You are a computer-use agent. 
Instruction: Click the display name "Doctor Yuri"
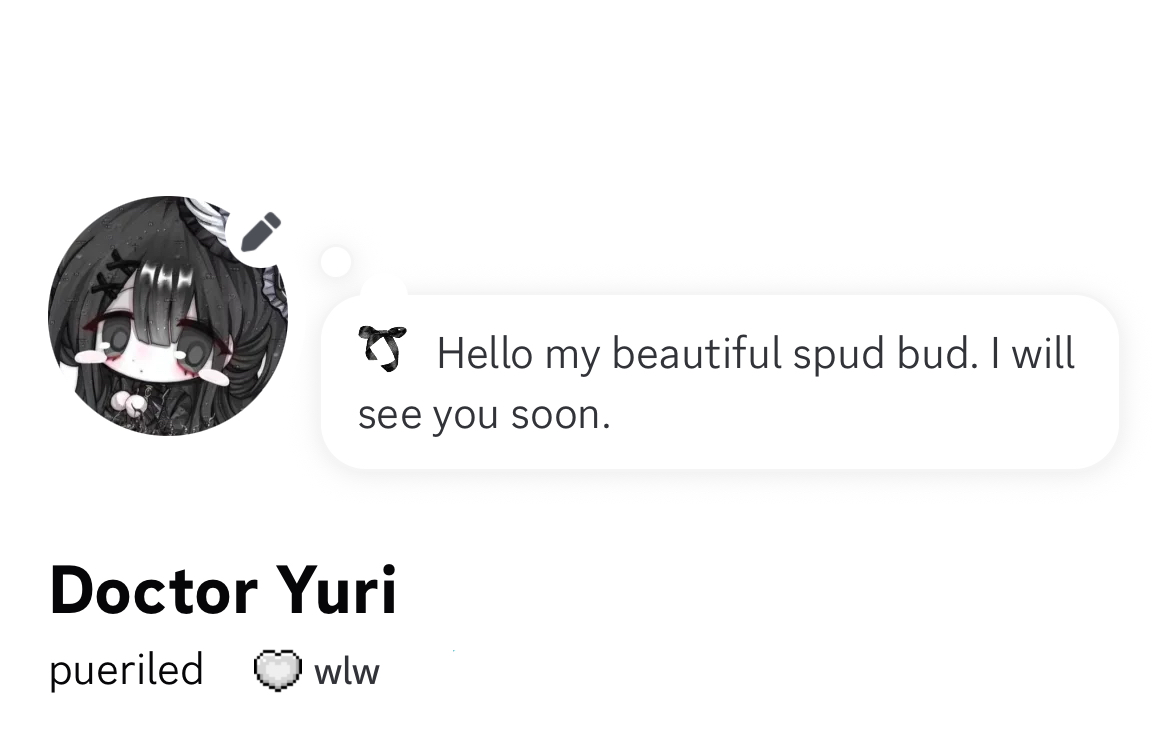point(223,591)
